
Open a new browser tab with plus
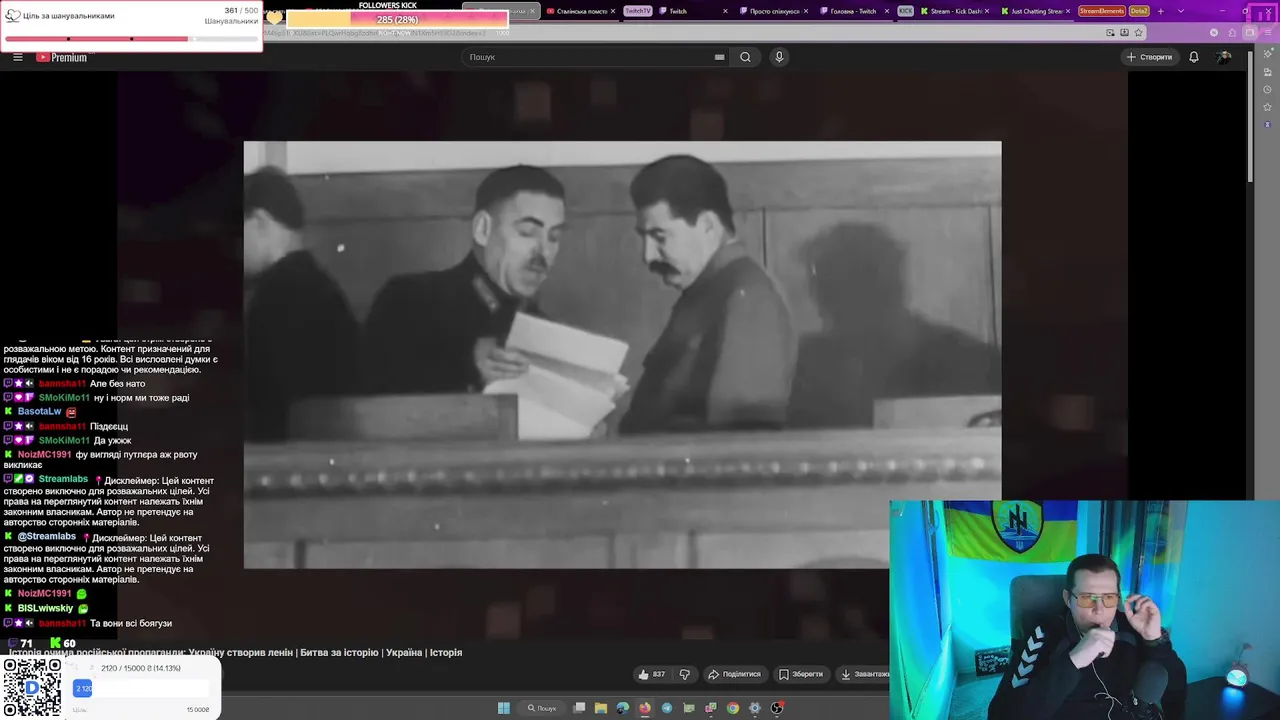tap(1160, 11)
